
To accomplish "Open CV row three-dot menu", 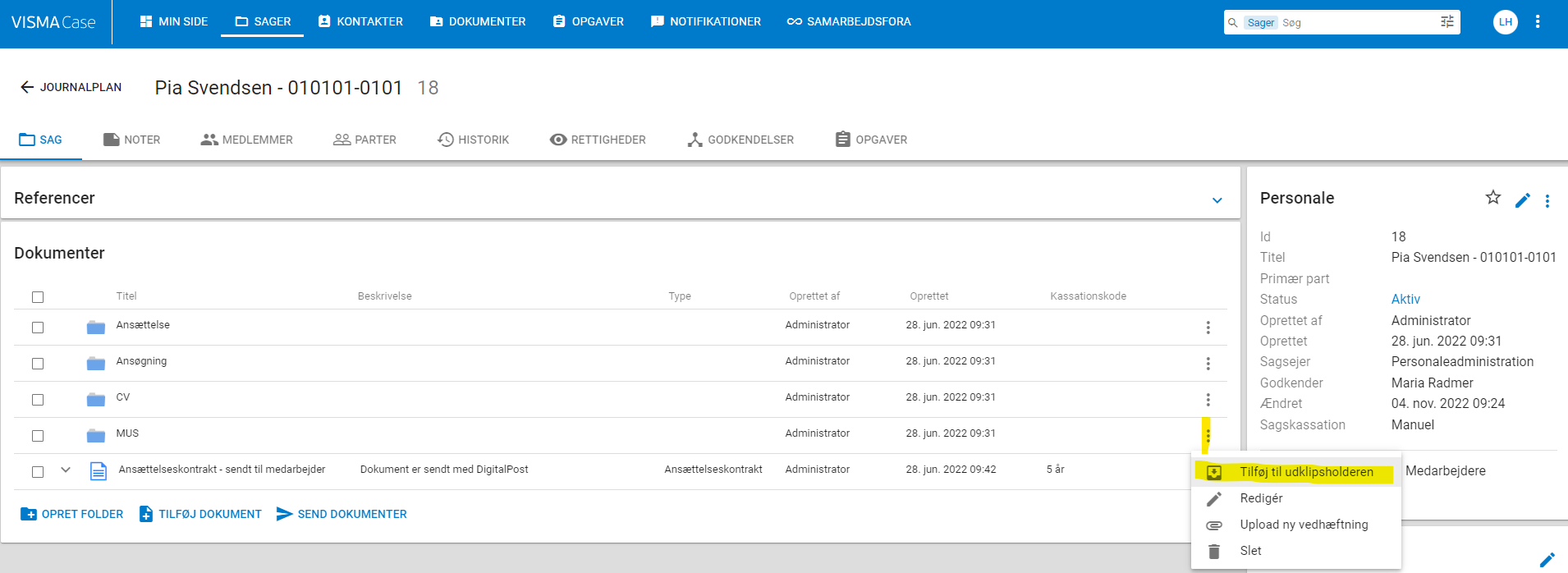I will click(1208, 400).
